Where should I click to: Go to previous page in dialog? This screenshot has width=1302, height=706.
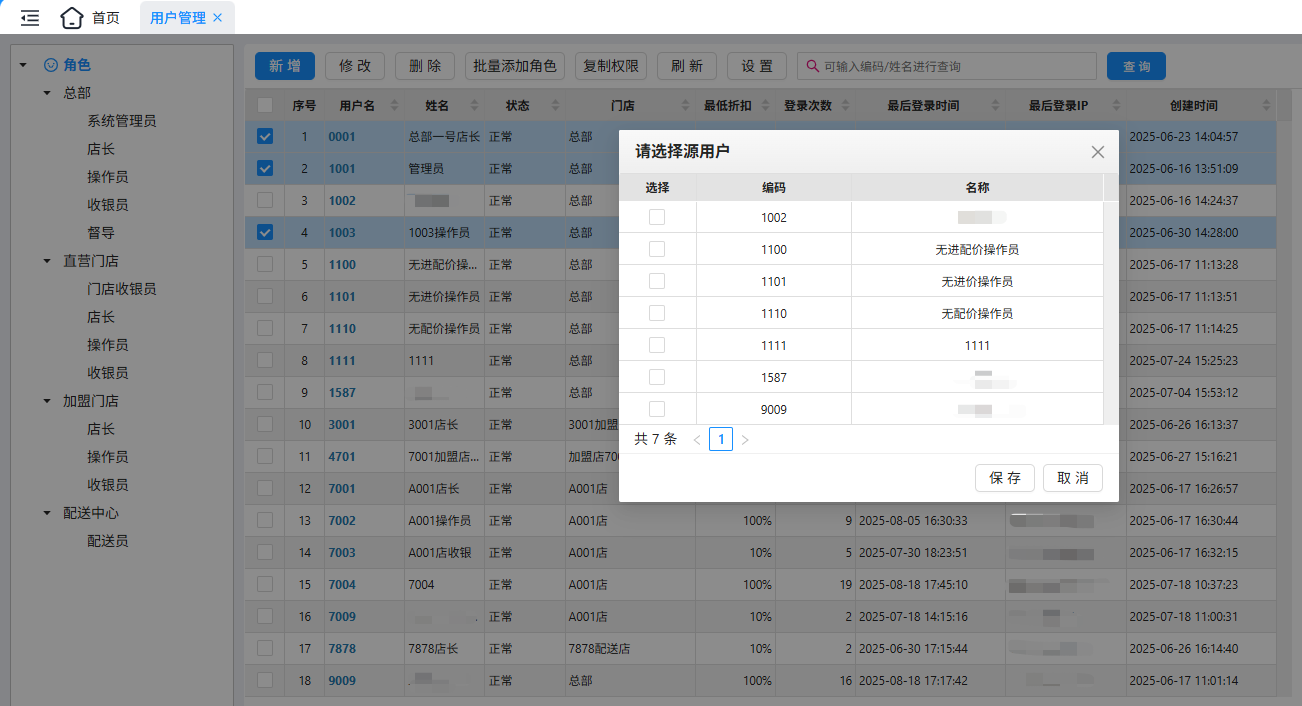pos(697,439)
